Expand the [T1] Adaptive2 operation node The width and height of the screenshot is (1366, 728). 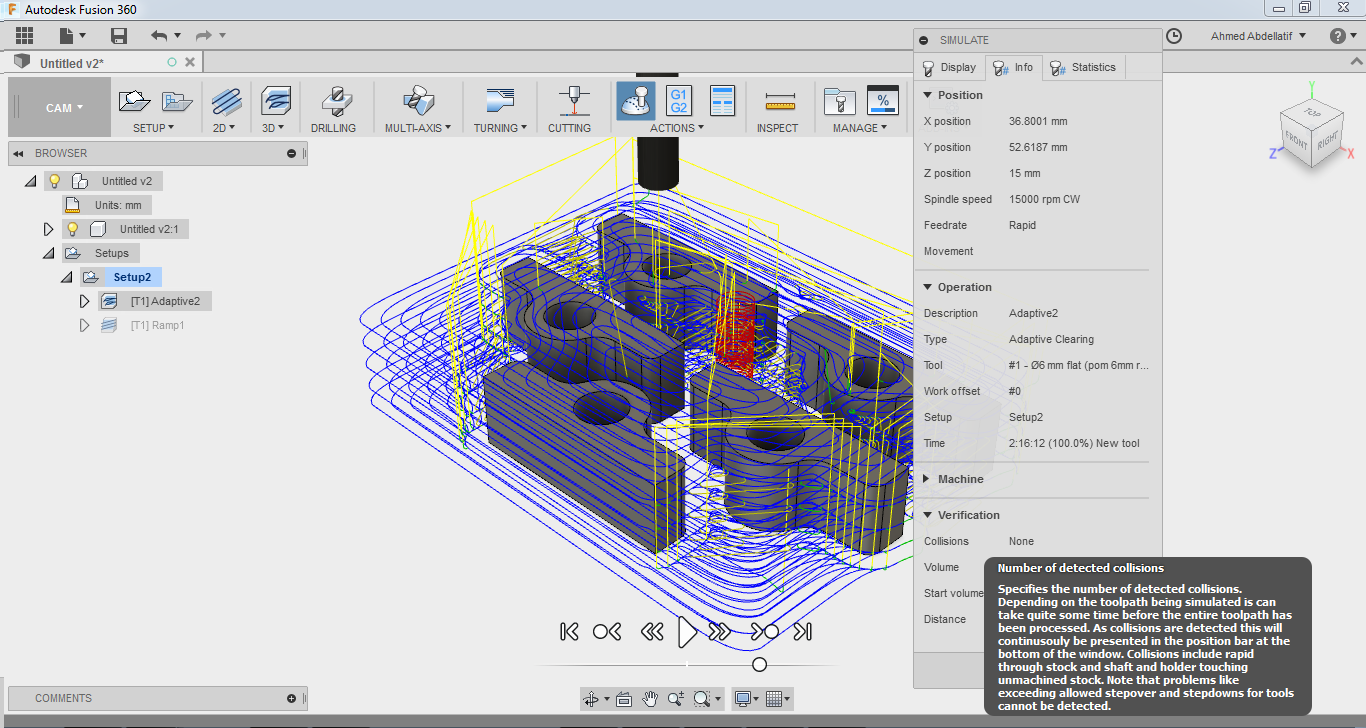point(85,301)
